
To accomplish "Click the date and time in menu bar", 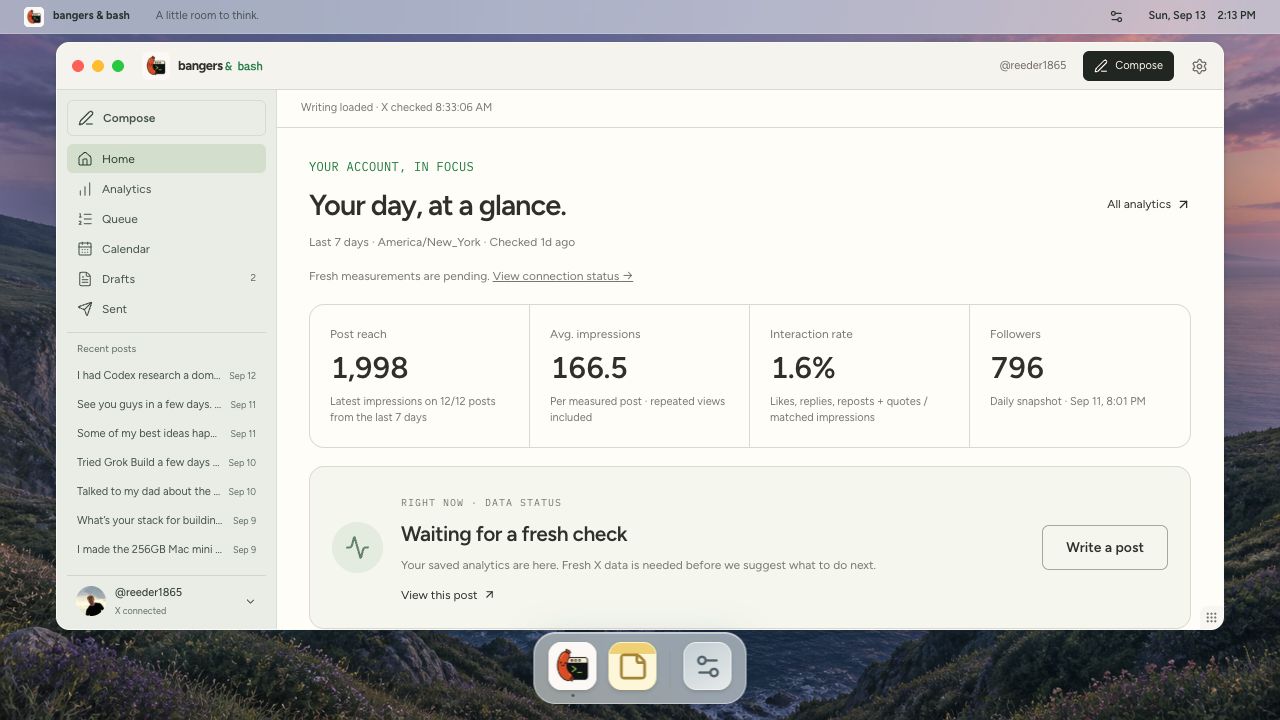I will point(1201,16).
